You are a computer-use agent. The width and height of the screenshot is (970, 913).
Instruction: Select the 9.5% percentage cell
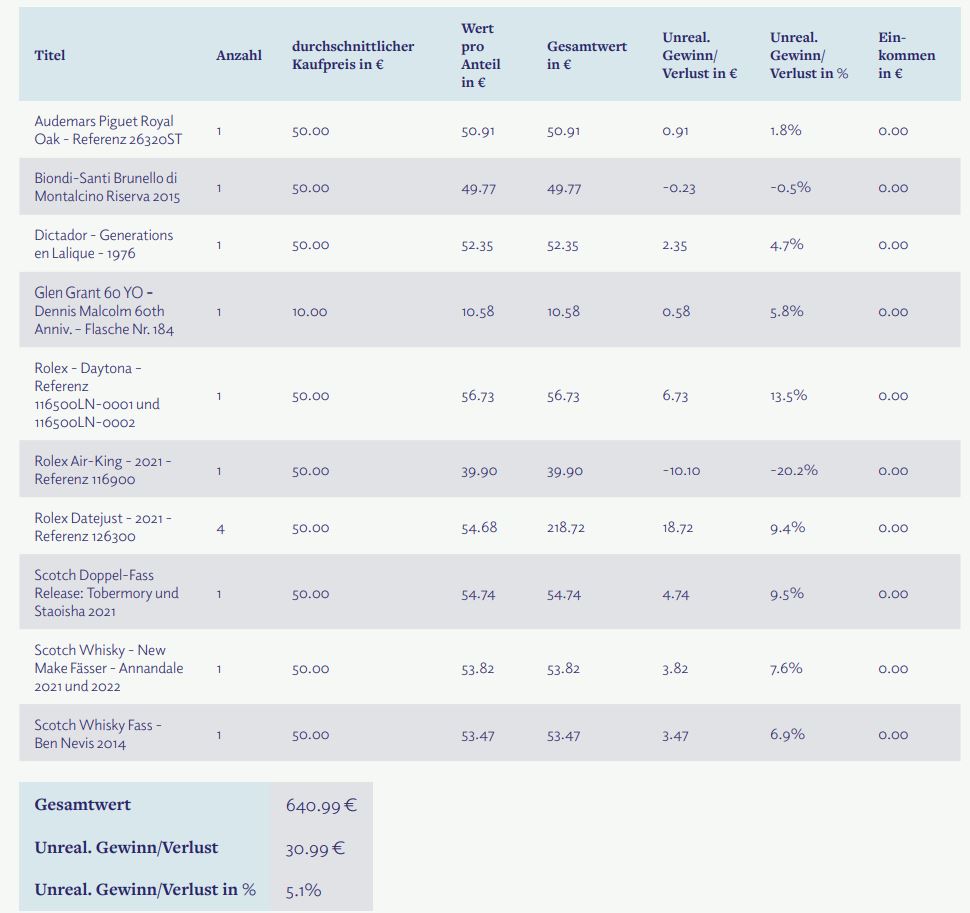point(787,594)
